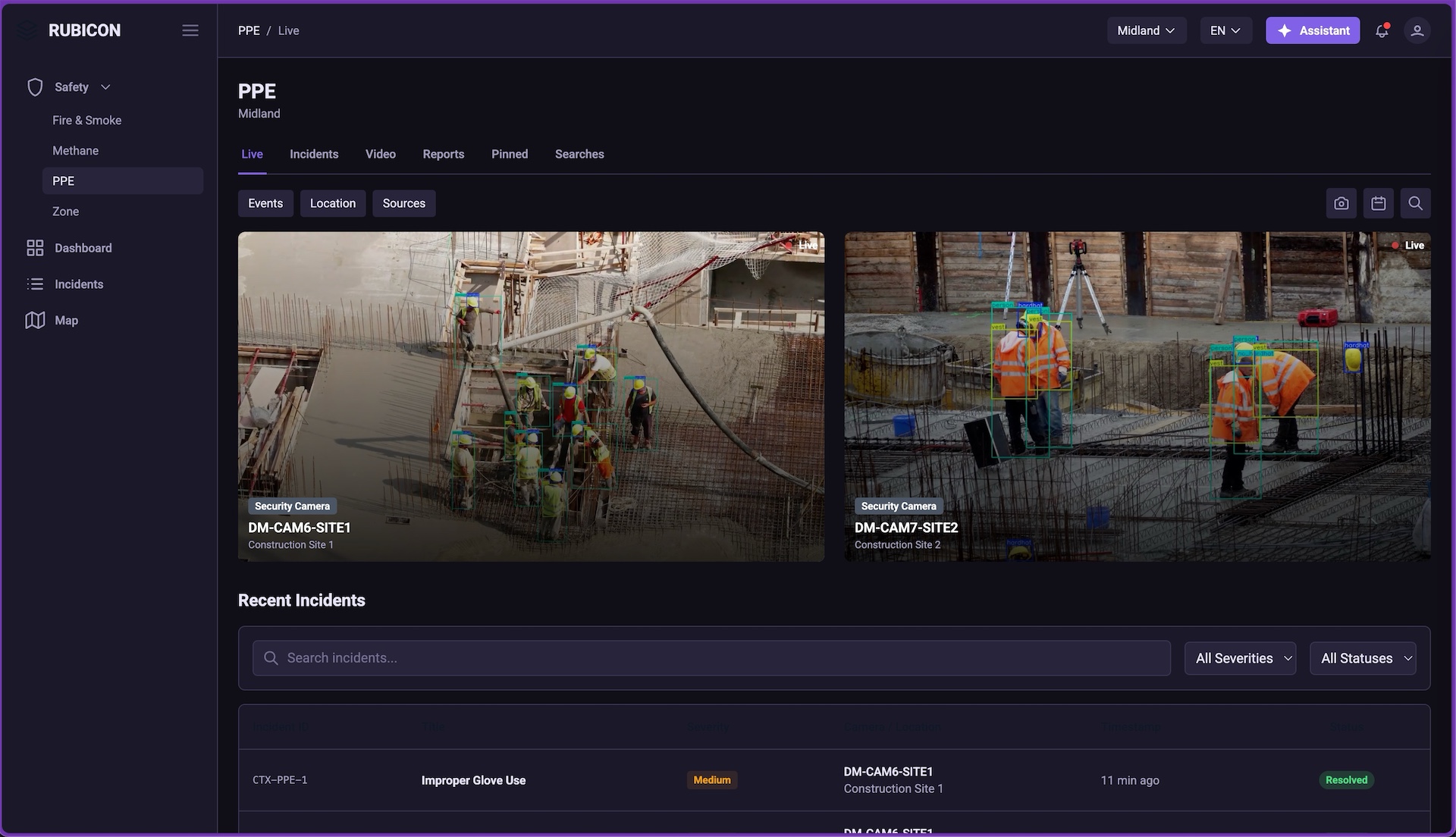Select Methane in sidebar
Viewport: 1456px width, 837px height.
(x=75, y=151)
